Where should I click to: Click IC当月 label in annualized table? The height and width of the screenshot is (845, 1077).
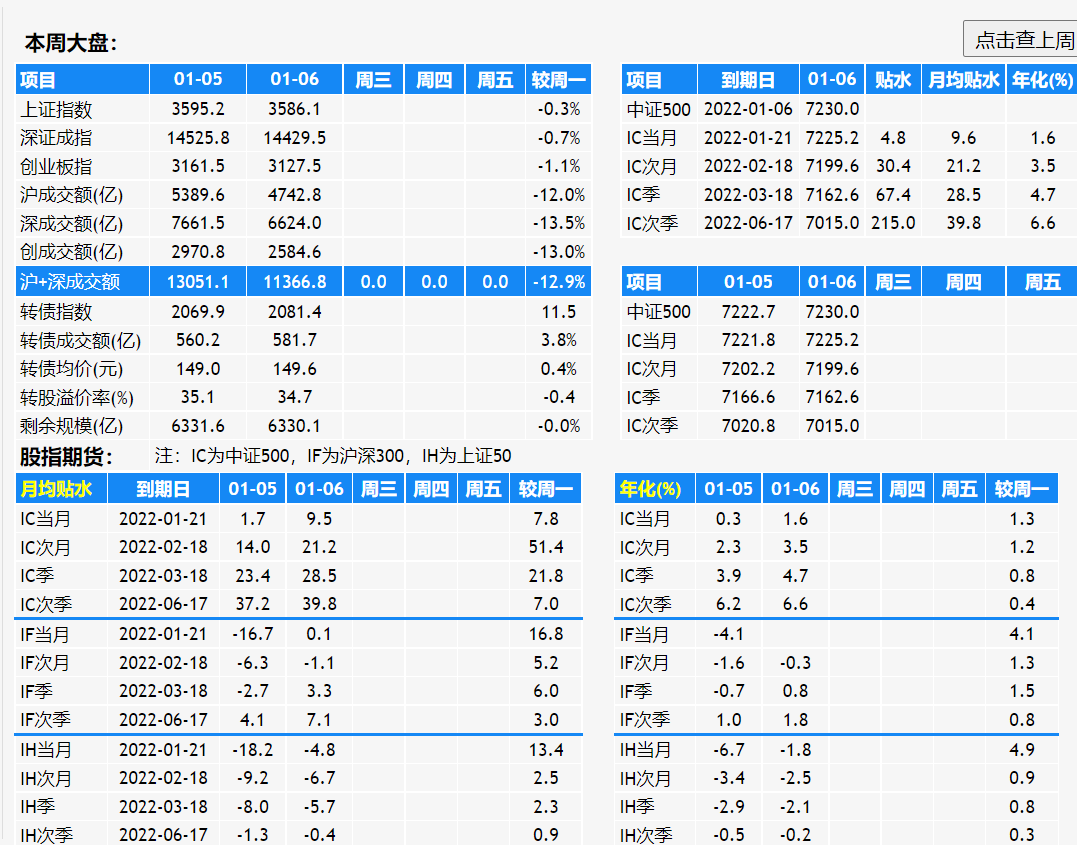pos(645,519)
